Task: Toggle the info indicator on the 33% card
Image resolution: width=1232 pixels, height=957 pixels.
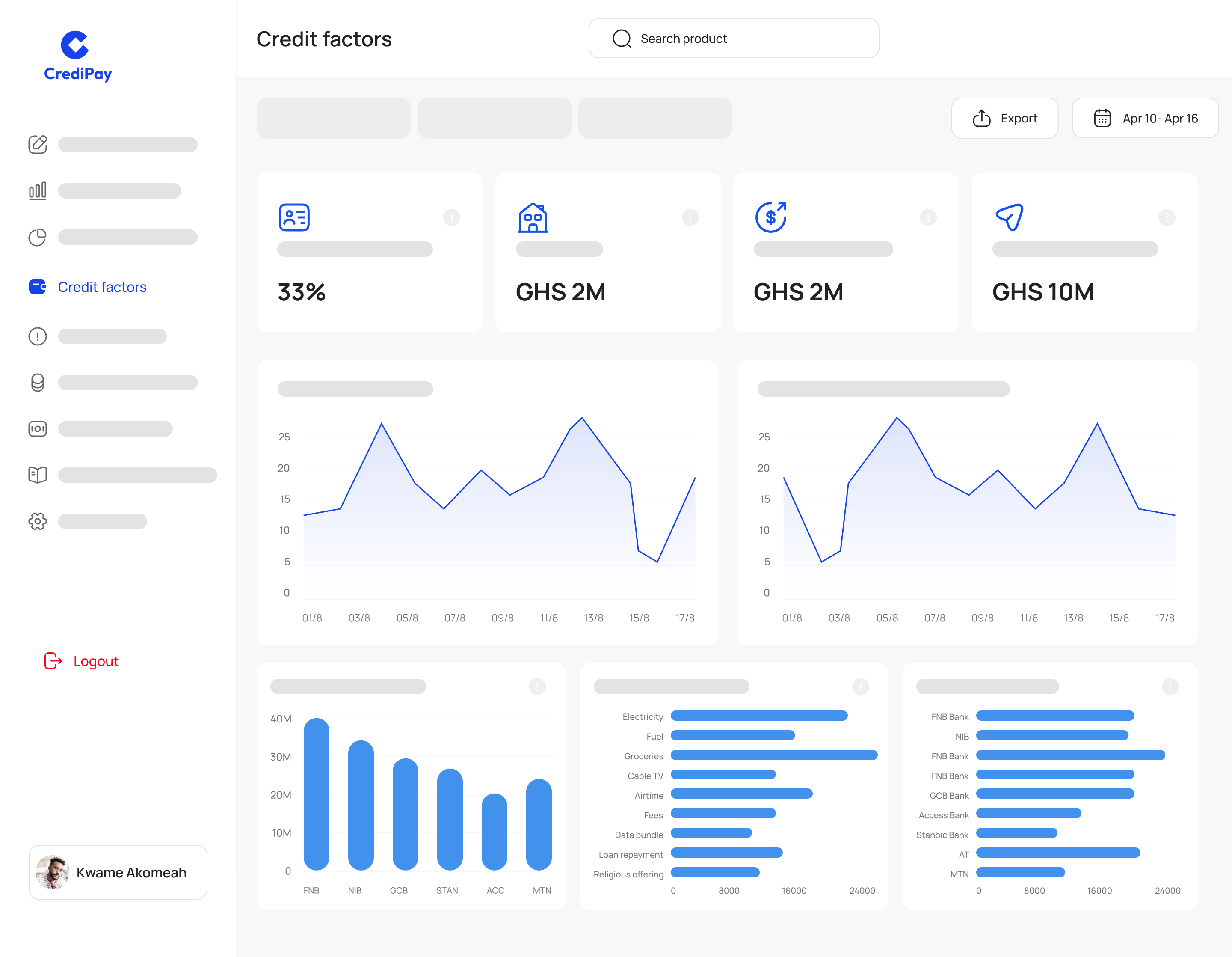Action: (x=452, y=217)
